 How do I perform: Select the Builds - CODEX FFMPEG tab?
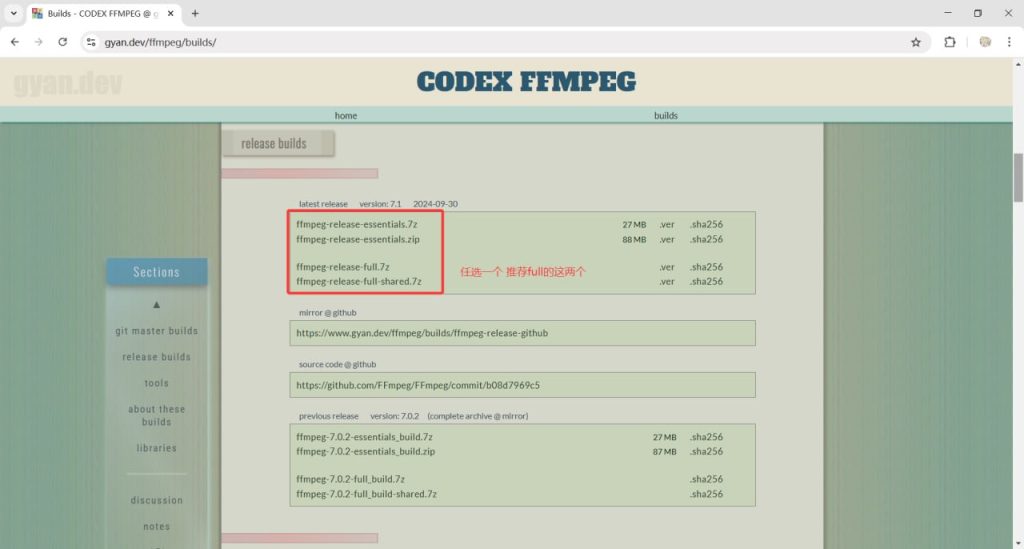coord(104,13)
